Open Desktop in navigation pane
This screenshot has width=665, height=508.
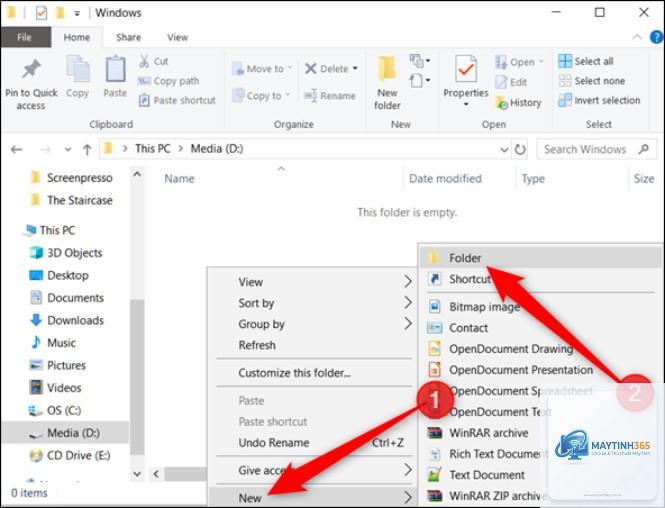(x=59, y=275)
